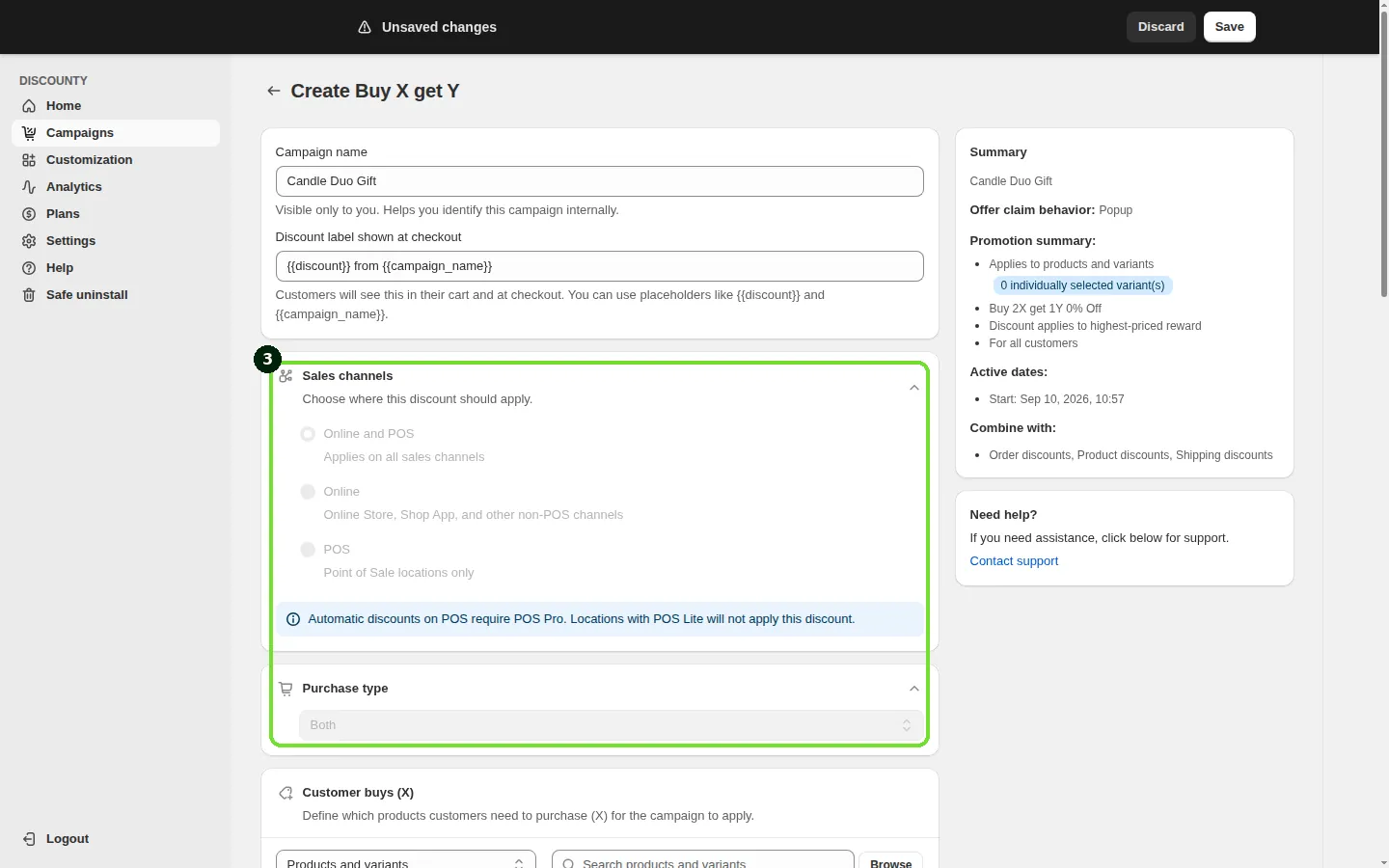Viewport: 1389px width, 868px height.
Task: Open Customization in the sidebar menu
Action: pos(116,160)
